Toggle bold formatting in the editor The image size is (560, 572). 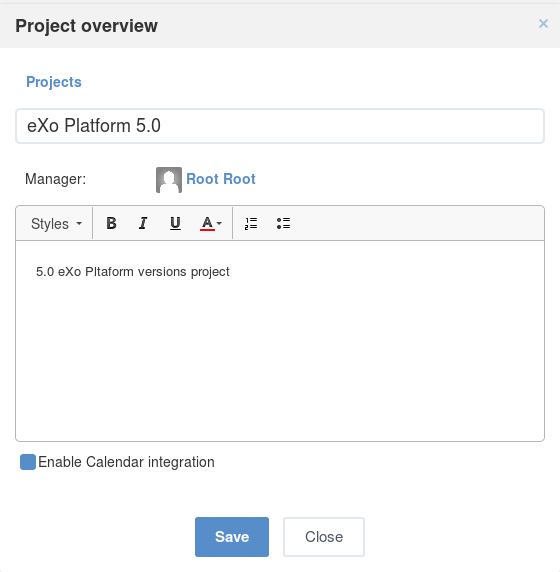point(111,223)
